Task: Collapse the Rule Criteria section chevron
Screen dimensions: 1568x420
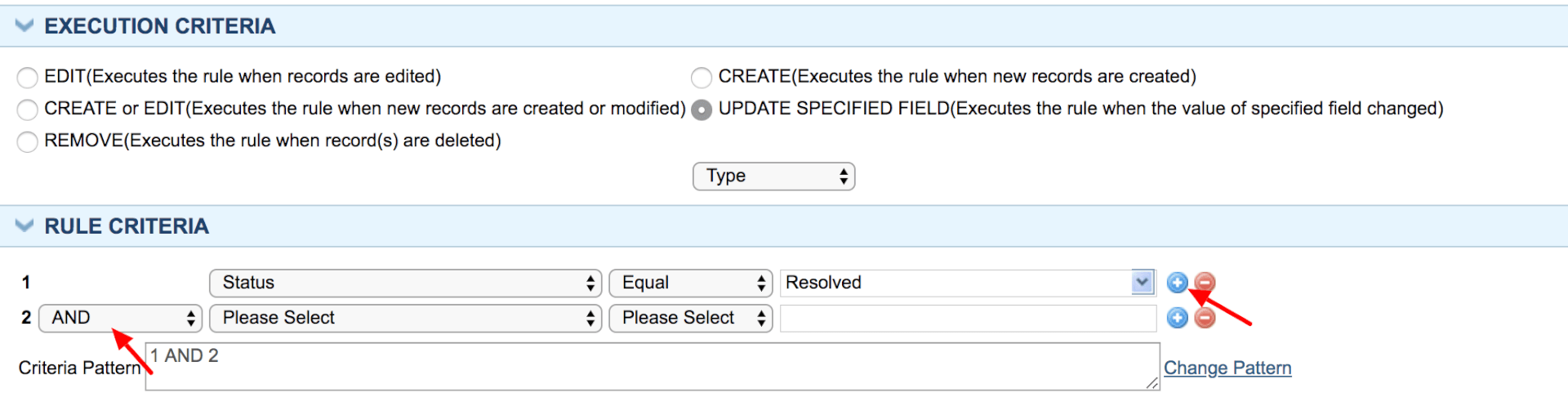Action: pyautogui.click(x=24, y=226)
